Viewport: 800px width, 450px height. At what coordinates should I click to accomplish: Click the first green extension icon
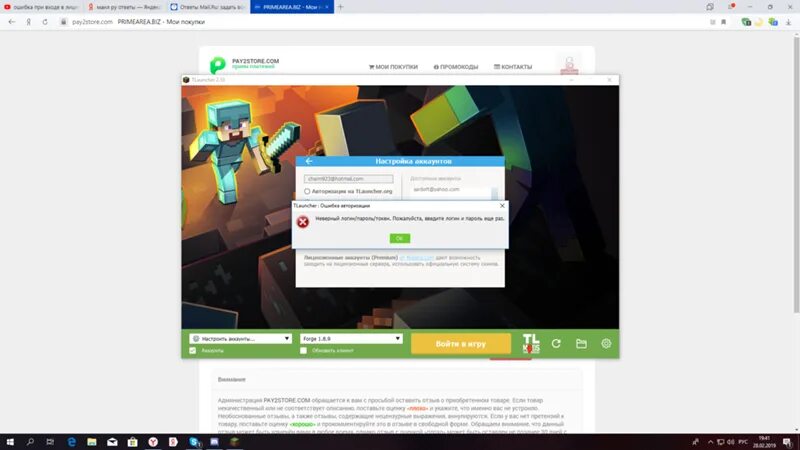pyautogui.click(x=746, y=22)
